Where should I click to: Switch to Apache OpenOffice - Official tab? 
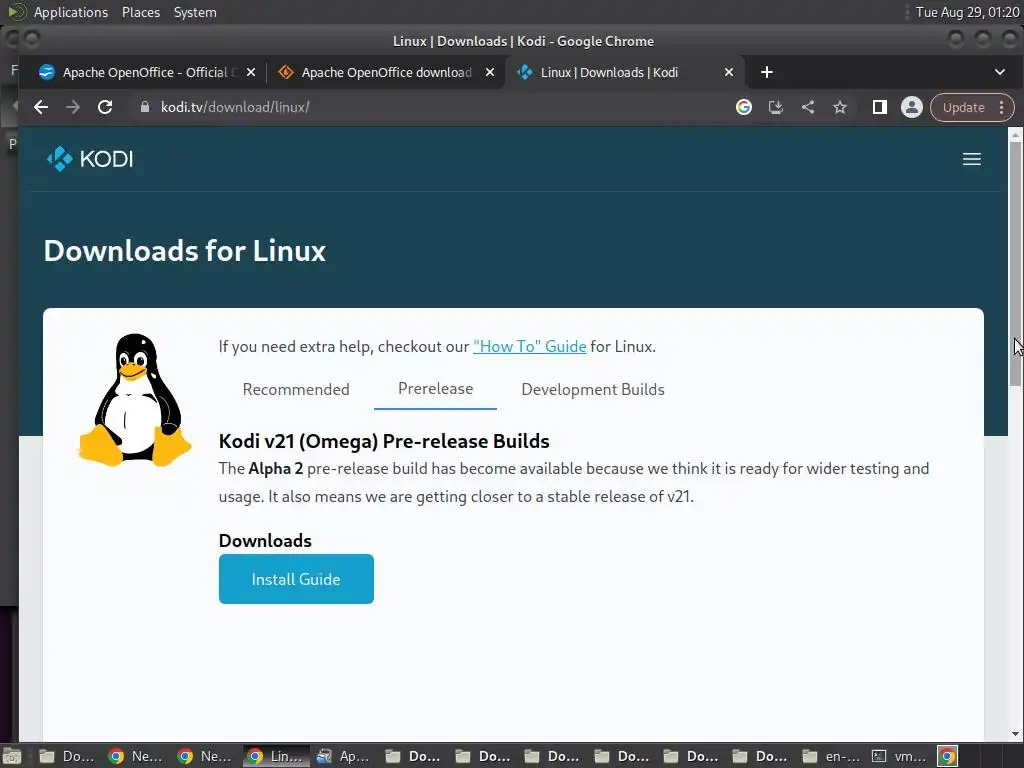coord(144,72)
